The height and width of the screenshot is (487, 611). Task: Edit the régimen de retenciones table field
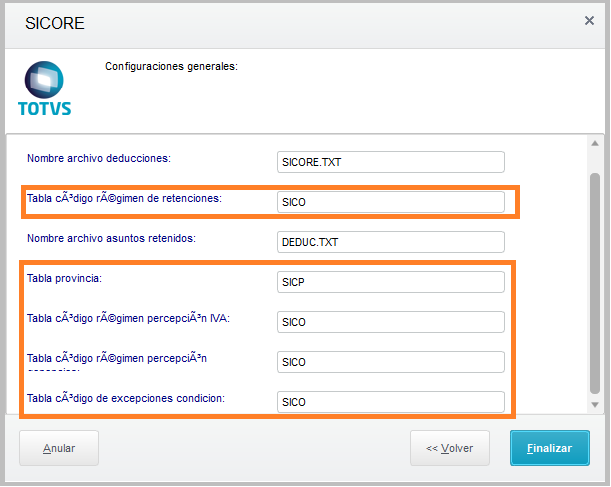point(391,202)
